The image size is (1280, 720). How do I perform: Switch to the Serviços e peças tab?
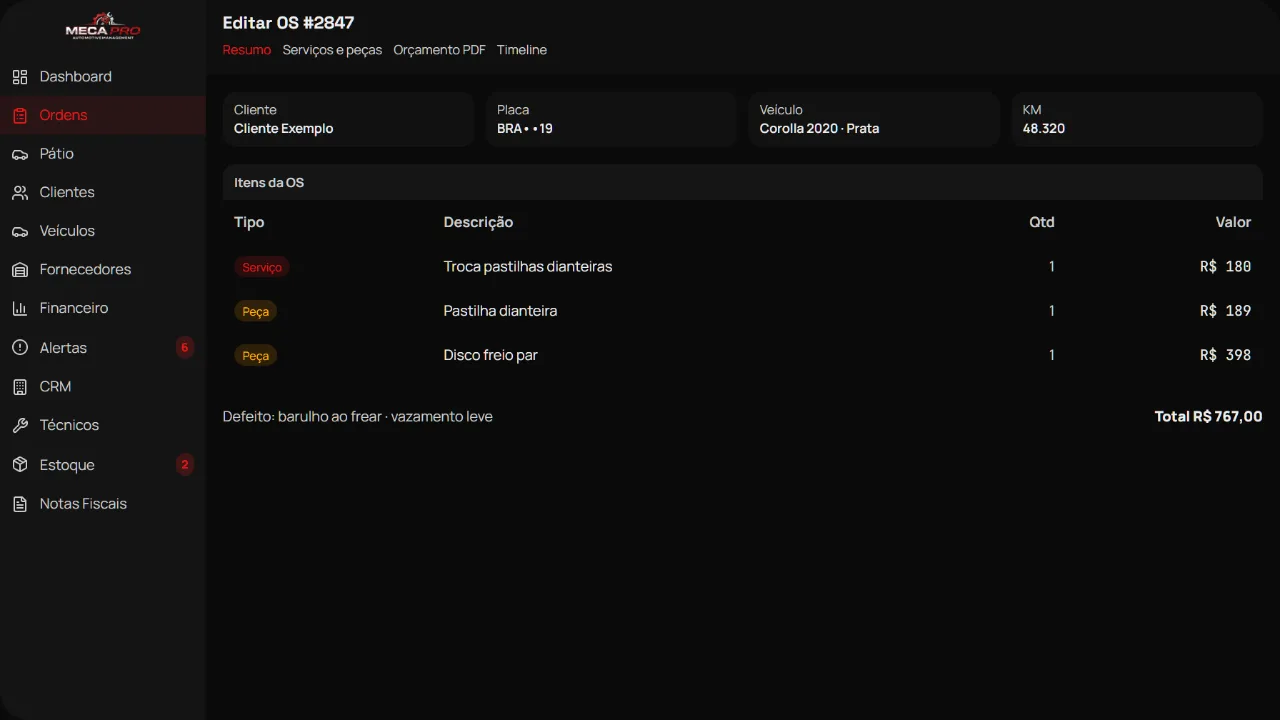tap(332, 50)
